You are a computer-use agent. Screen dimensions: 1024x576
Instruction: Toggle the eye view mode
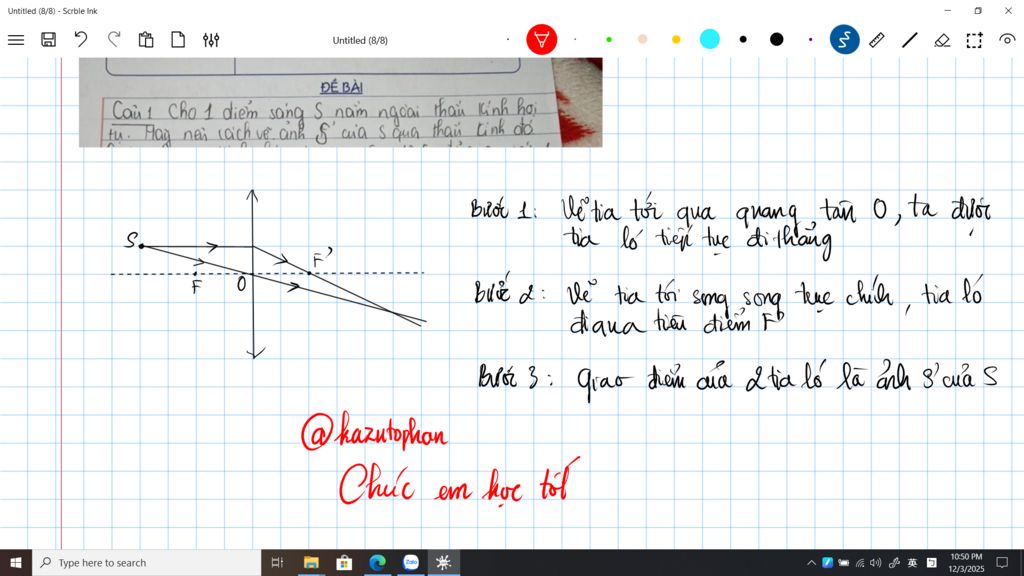(1008, 40)
